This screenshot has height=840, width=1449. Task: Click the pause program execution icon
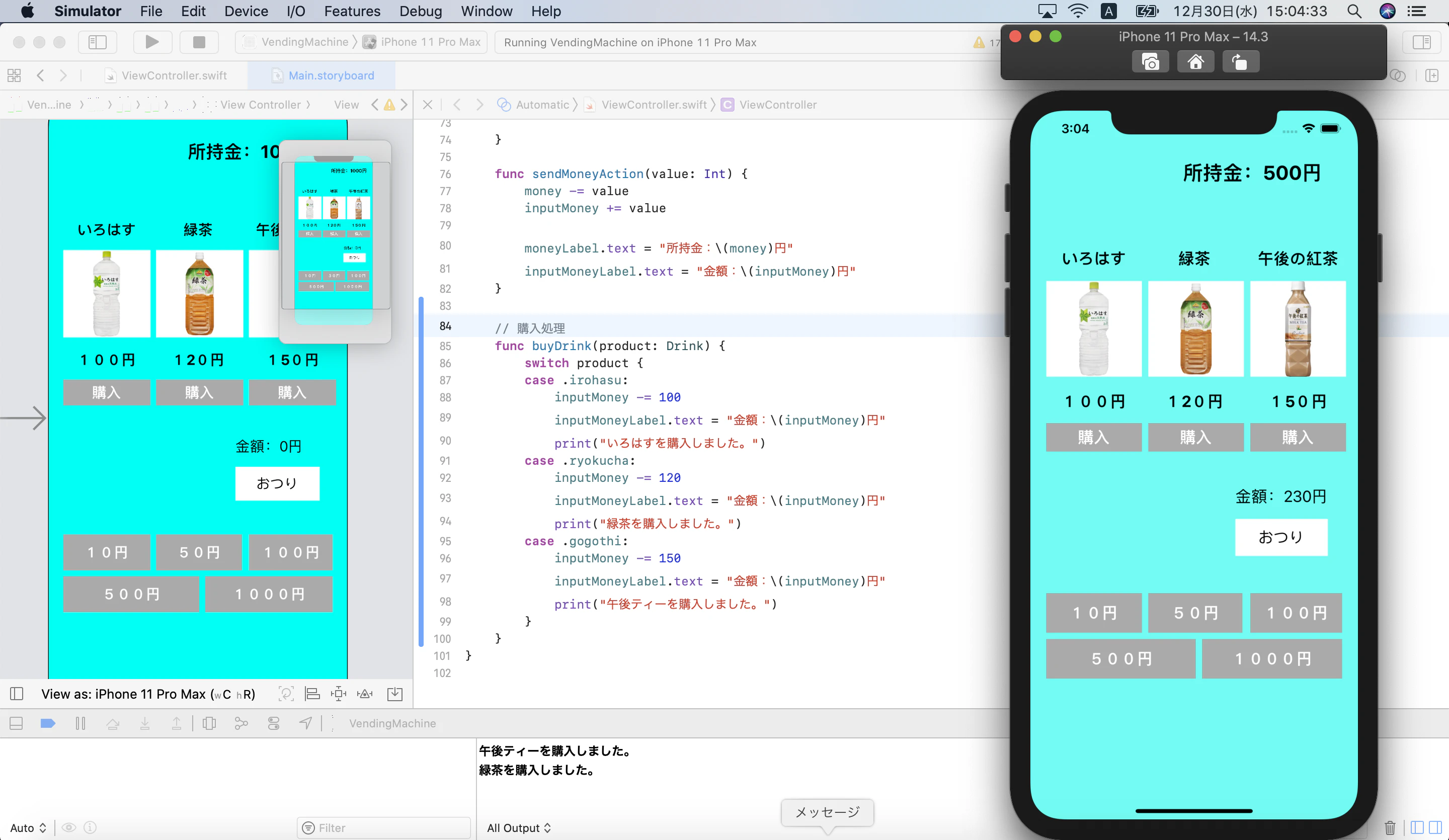[80, 723]
